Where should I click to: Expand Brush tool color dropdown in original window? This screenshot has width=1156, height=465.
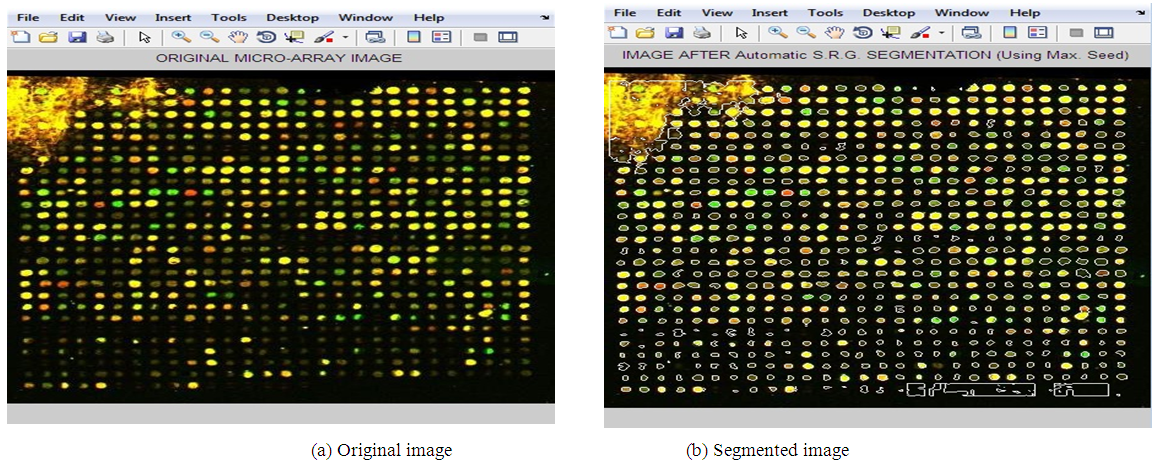point(345,37)
